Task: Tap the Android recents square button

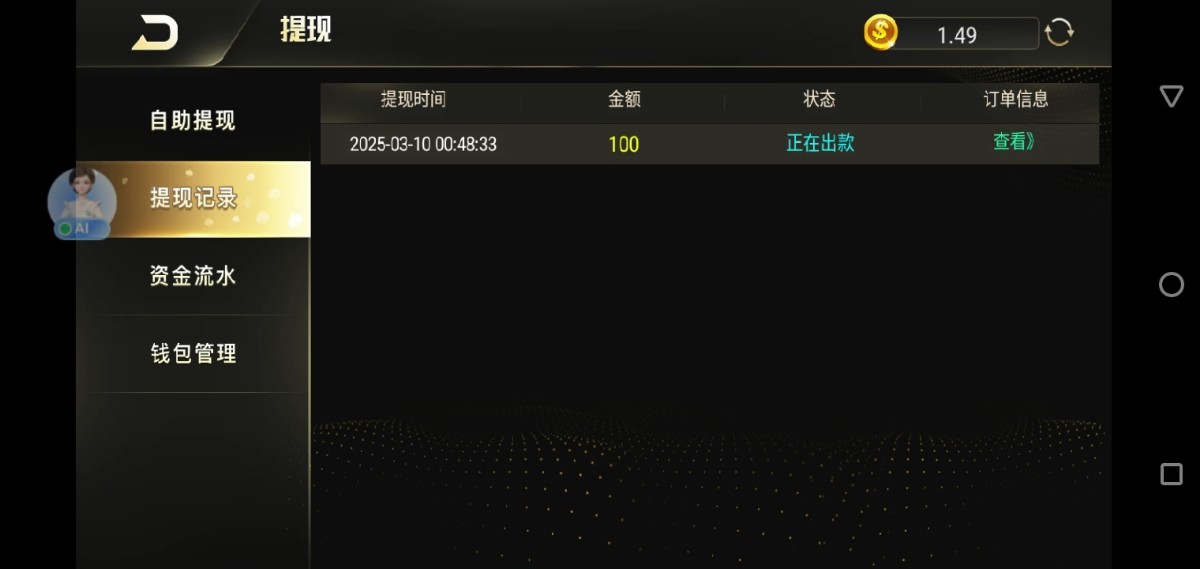Action: click(x=1171, y=474)
